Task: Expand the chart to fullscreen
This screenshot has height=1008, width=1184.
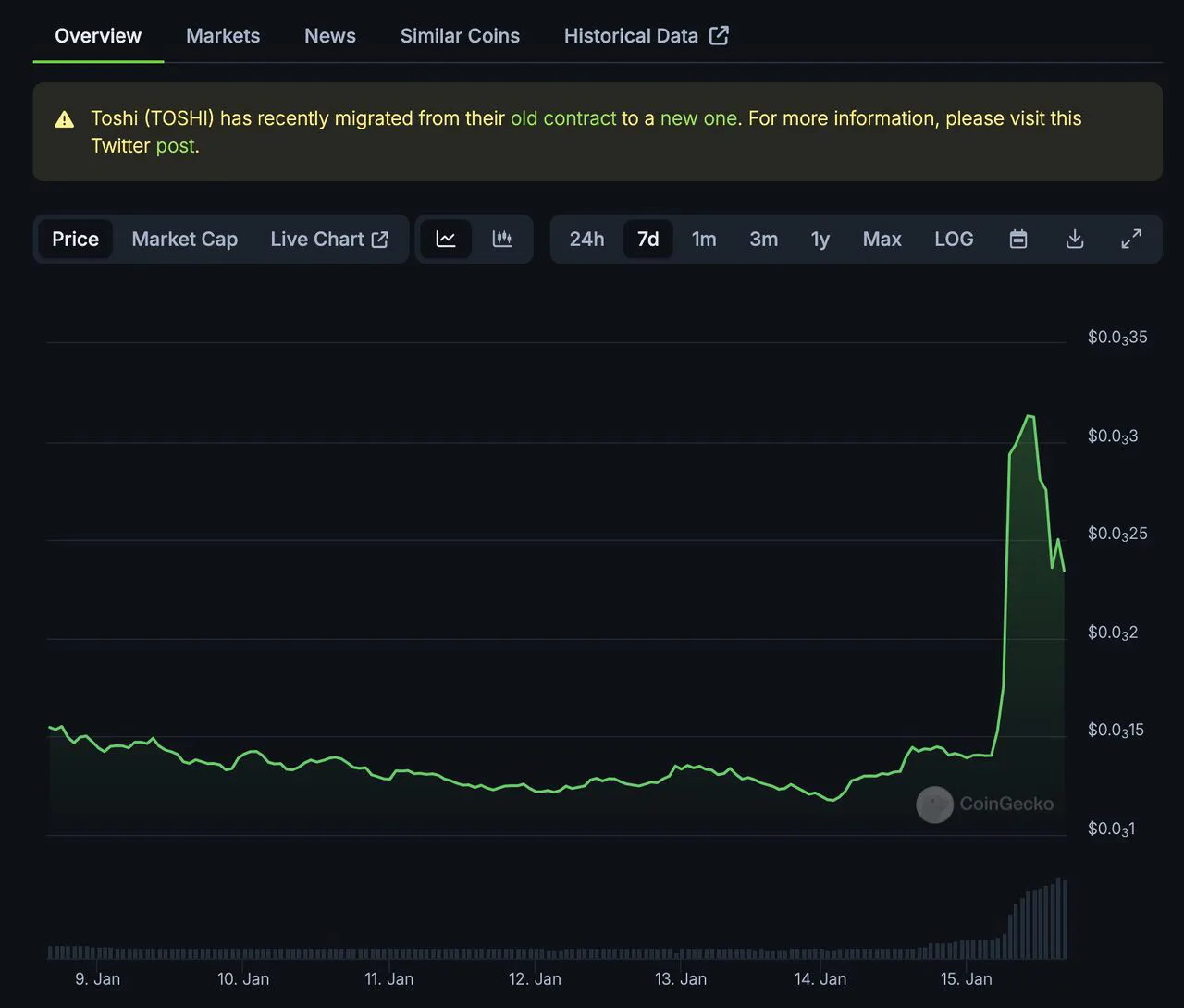Action: coord(1131,239)
